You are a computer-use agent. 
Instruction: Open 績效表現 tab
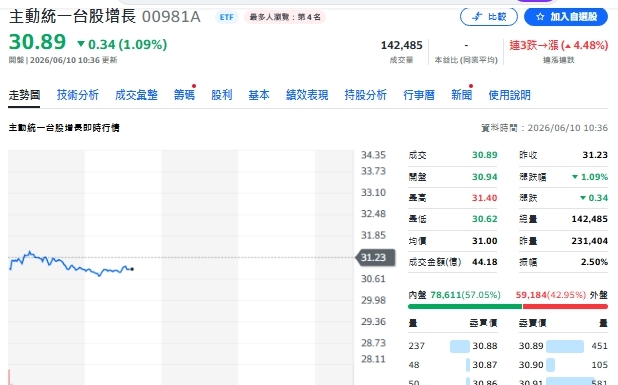tap(307, 95)
